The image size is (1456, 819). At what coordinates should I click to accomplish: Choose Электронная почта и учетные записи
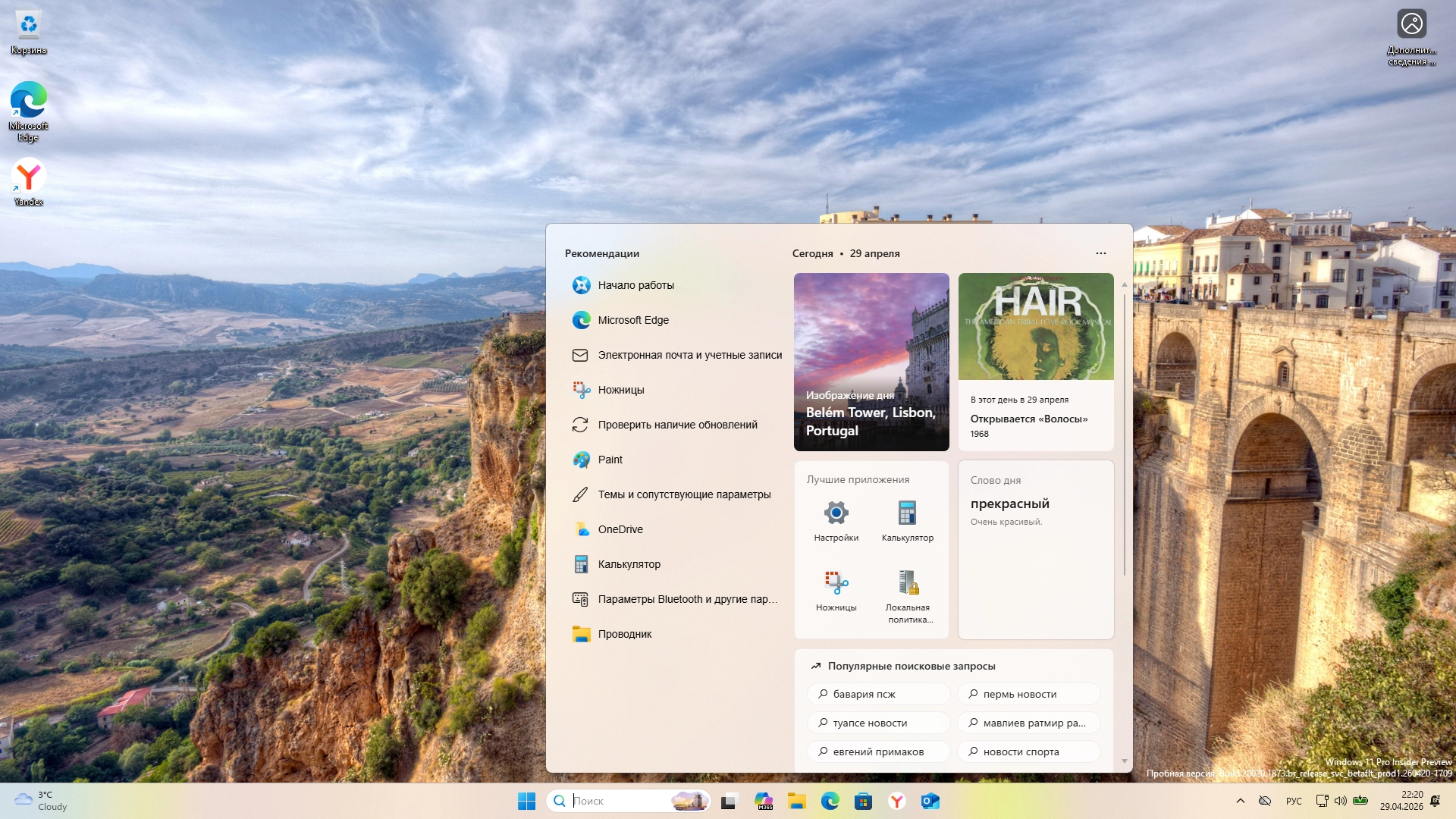689,355
